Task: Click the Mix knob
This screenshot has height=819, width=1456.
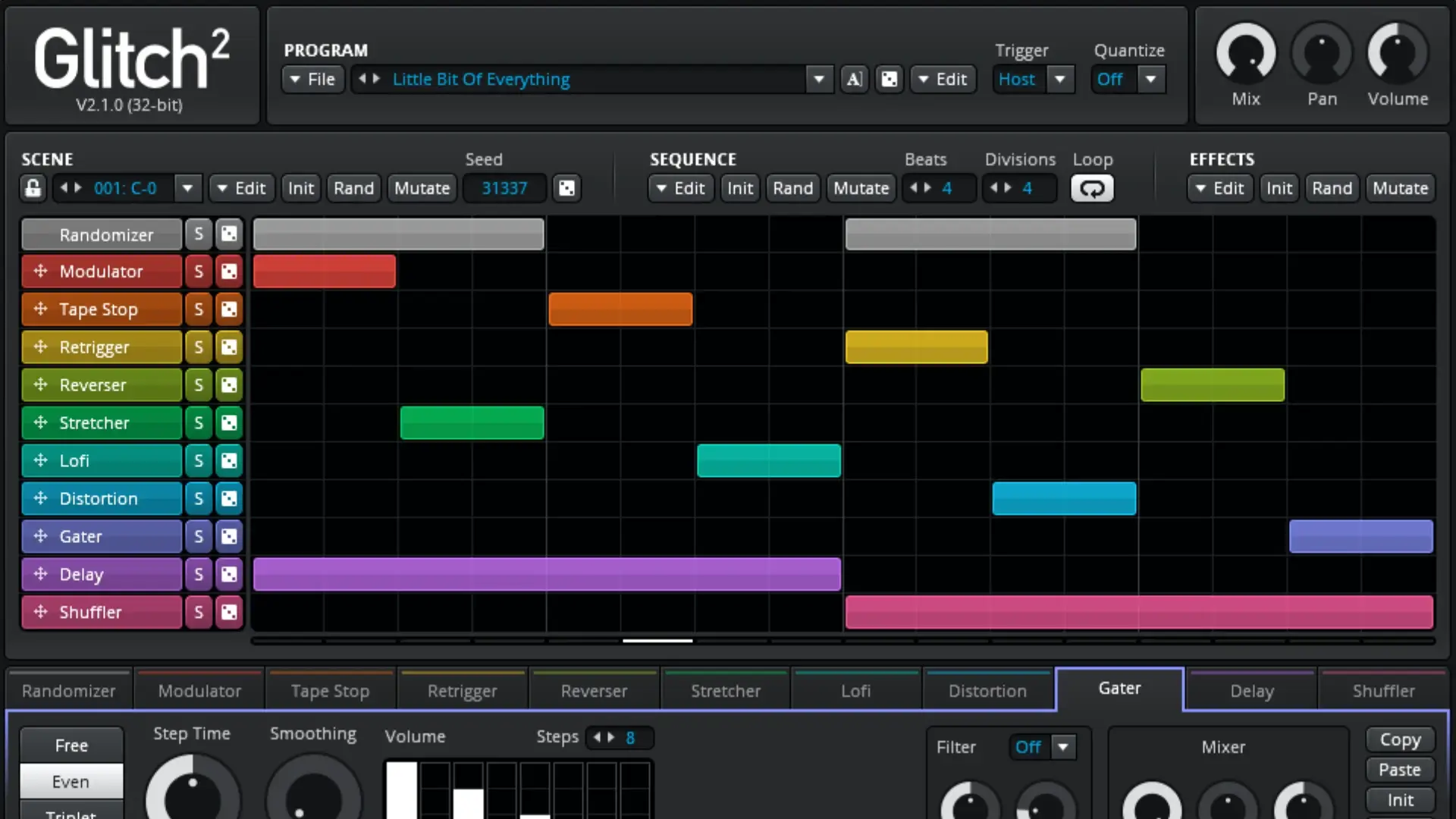Action: click(x=1246, y=53)
